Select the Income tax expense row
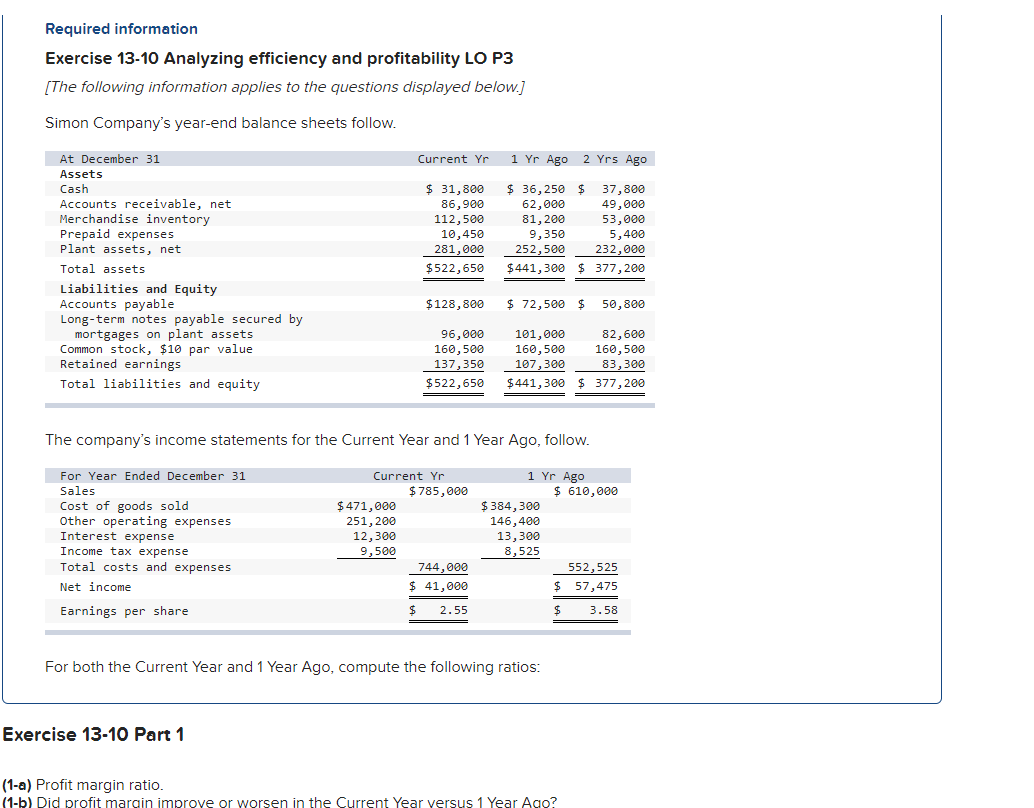The image size is (1034, 808). point(124,550)
